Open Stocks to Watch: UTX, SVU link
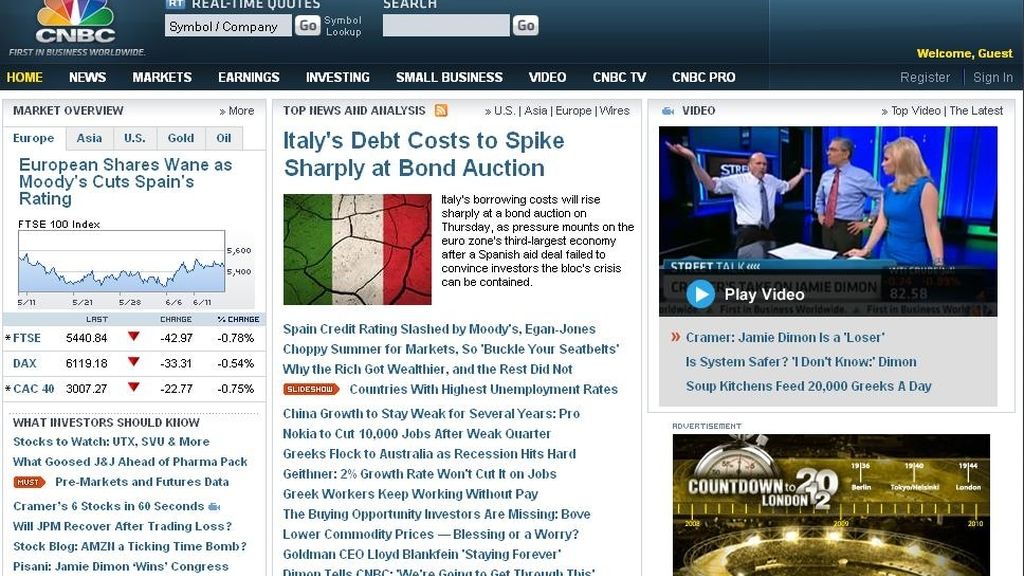Viewport: 1024px width, 576px height. [x=111, y=441]
